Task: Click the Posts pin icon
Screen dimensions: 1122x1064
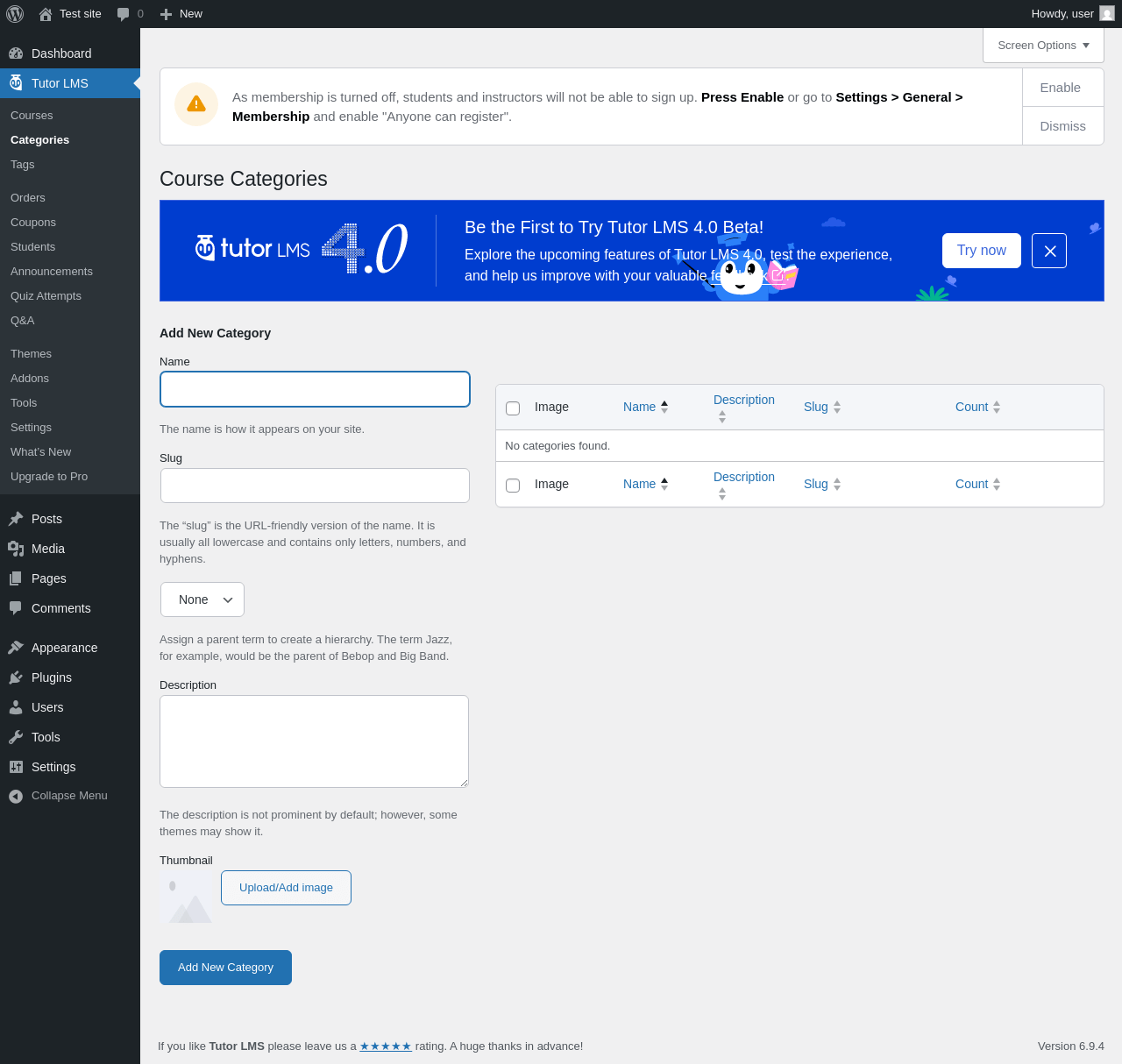Action: 16,519
